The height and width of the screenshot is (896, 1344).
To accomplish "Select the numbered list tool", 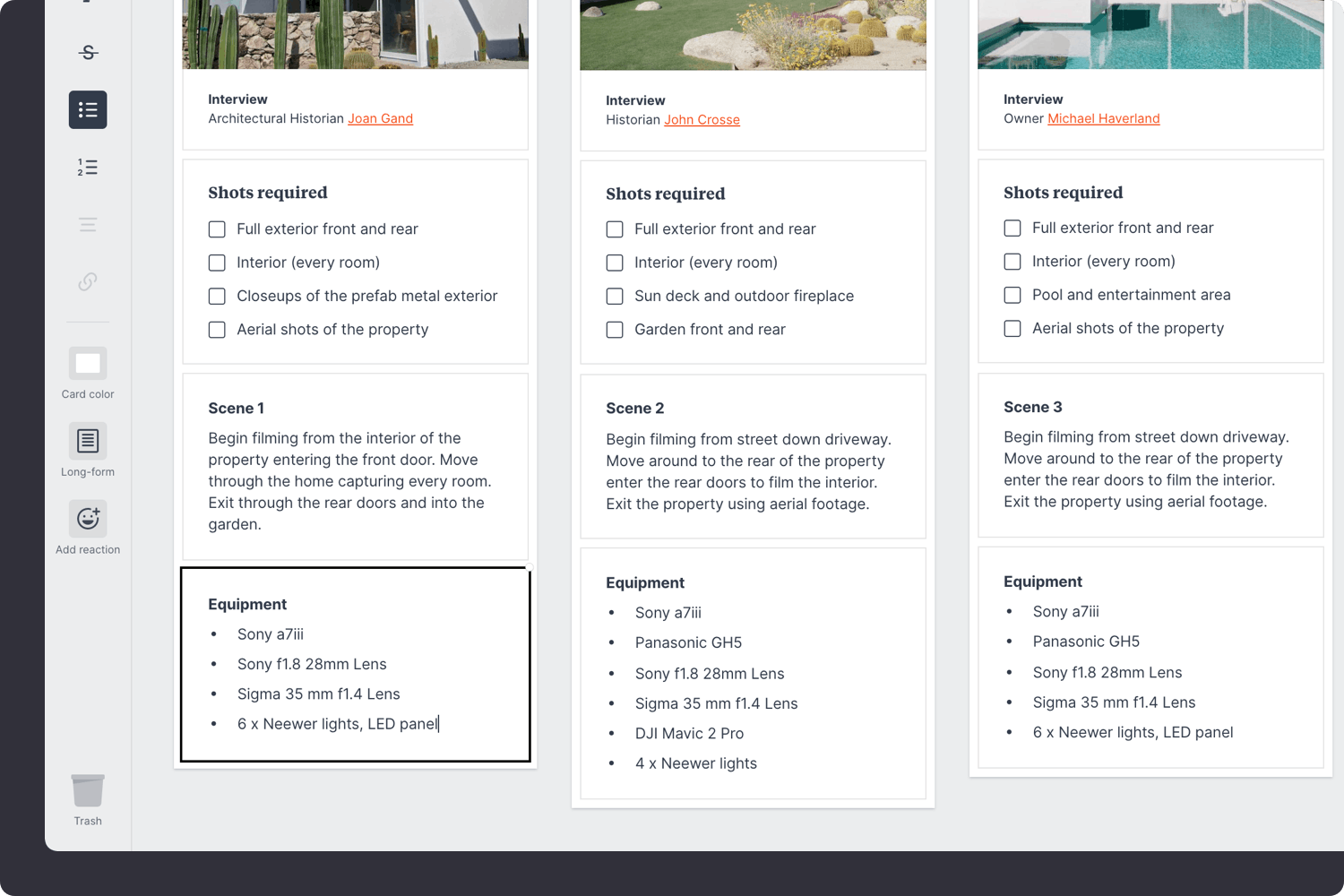I will click(87, 168).
